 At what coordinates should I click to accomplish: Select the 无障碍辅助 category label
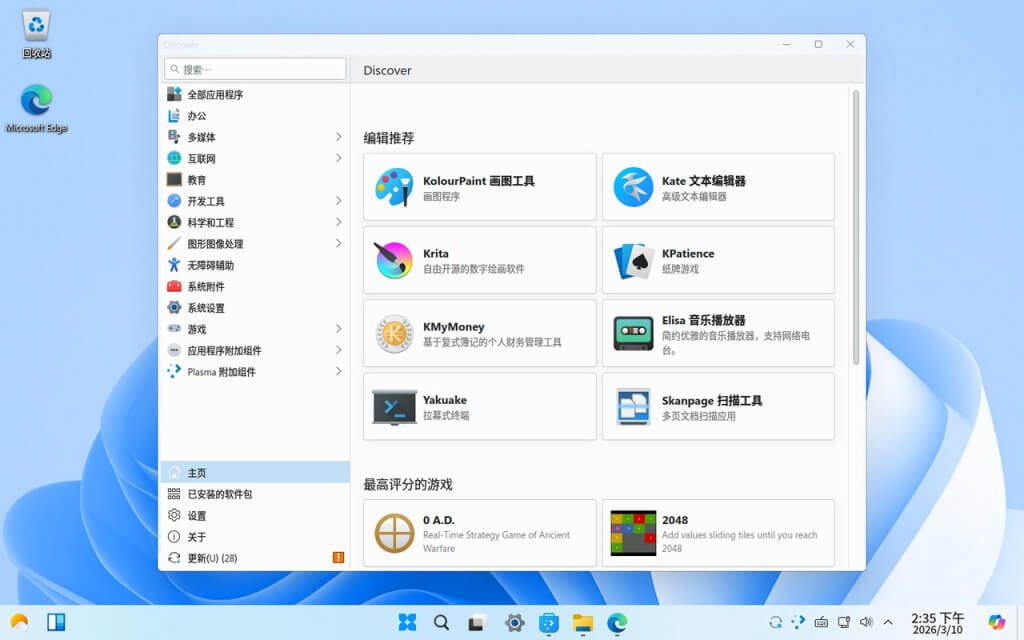(x=210, y=265)
